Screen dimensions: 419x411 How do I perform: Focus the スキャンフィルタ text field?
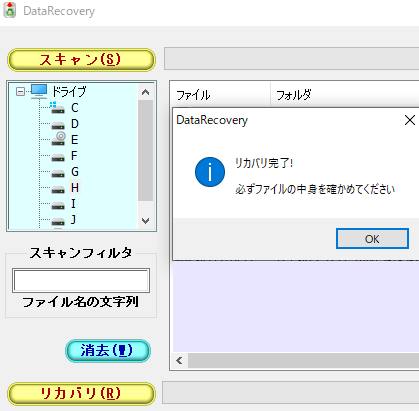(81, 281)
